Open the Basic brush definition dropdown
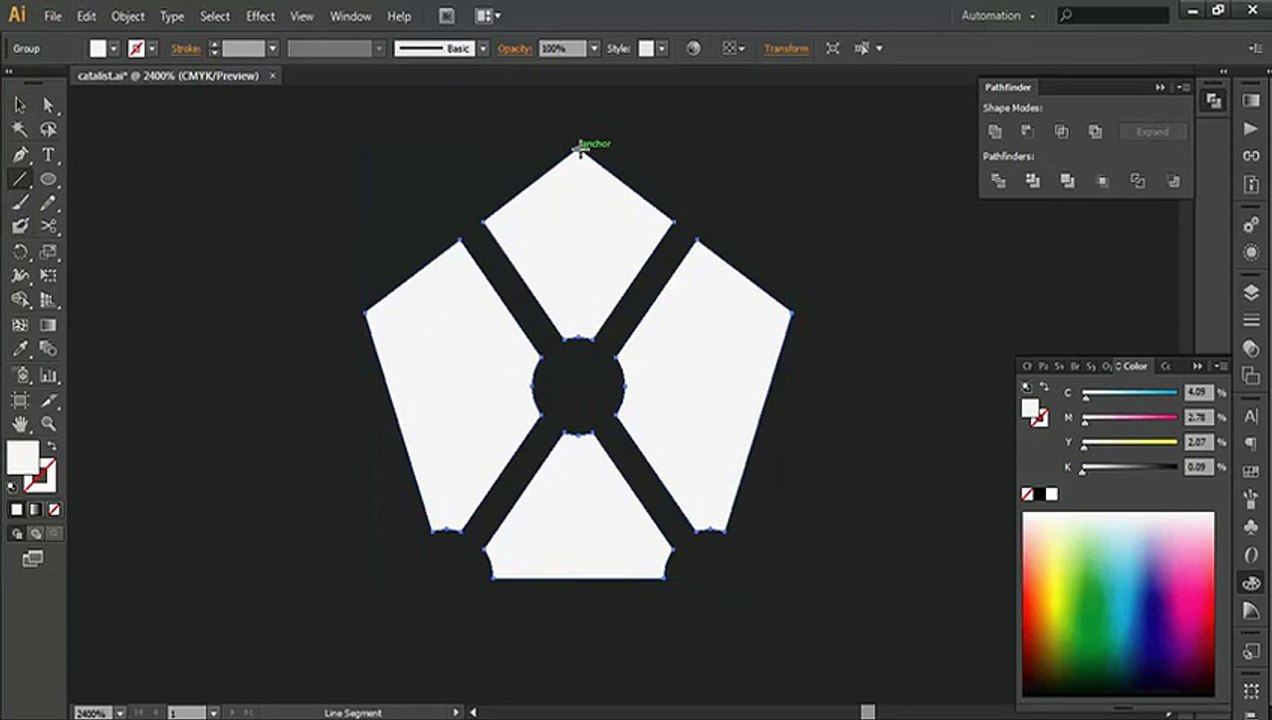 (483, 48)
